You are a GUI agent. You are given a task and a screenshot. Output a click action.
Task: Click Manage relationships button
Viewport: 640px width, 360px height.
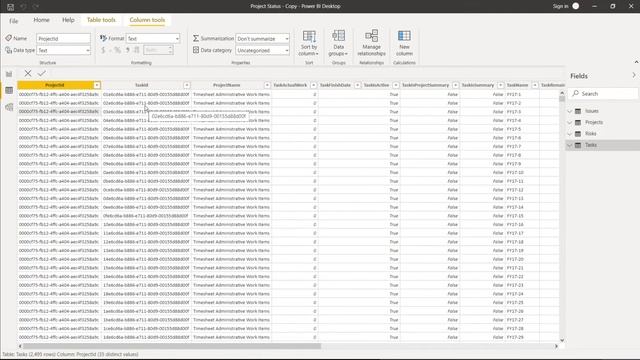pyautogui.click(x=371, y=43)
